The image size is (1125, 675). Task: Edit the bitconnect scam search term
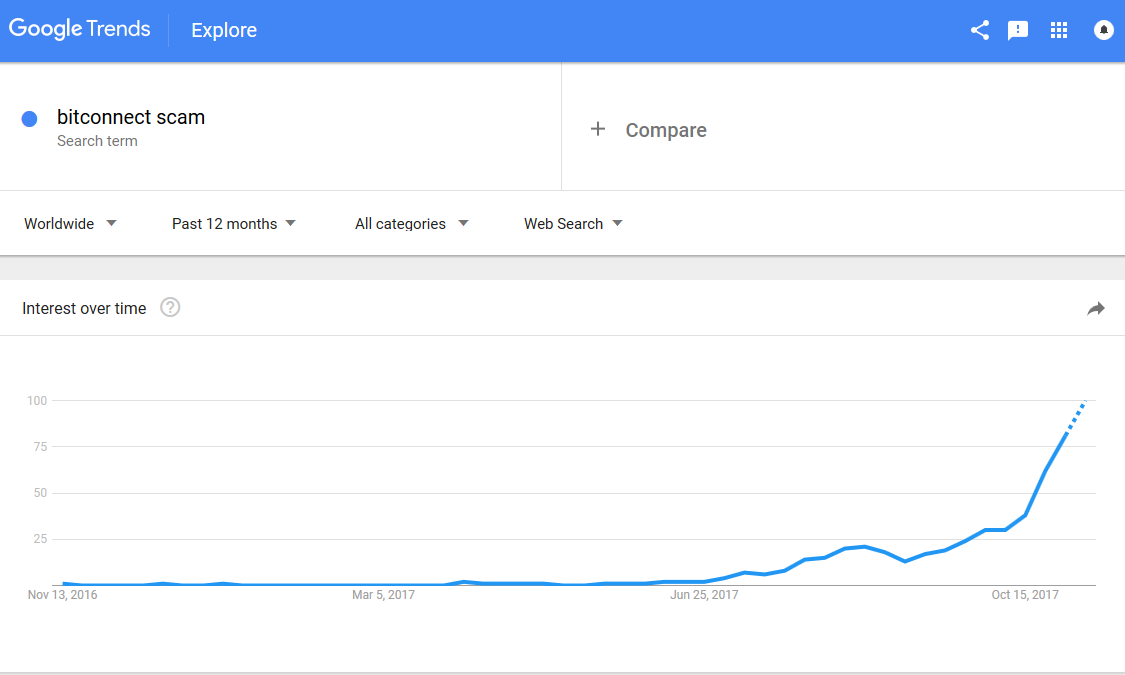[131, 117]
